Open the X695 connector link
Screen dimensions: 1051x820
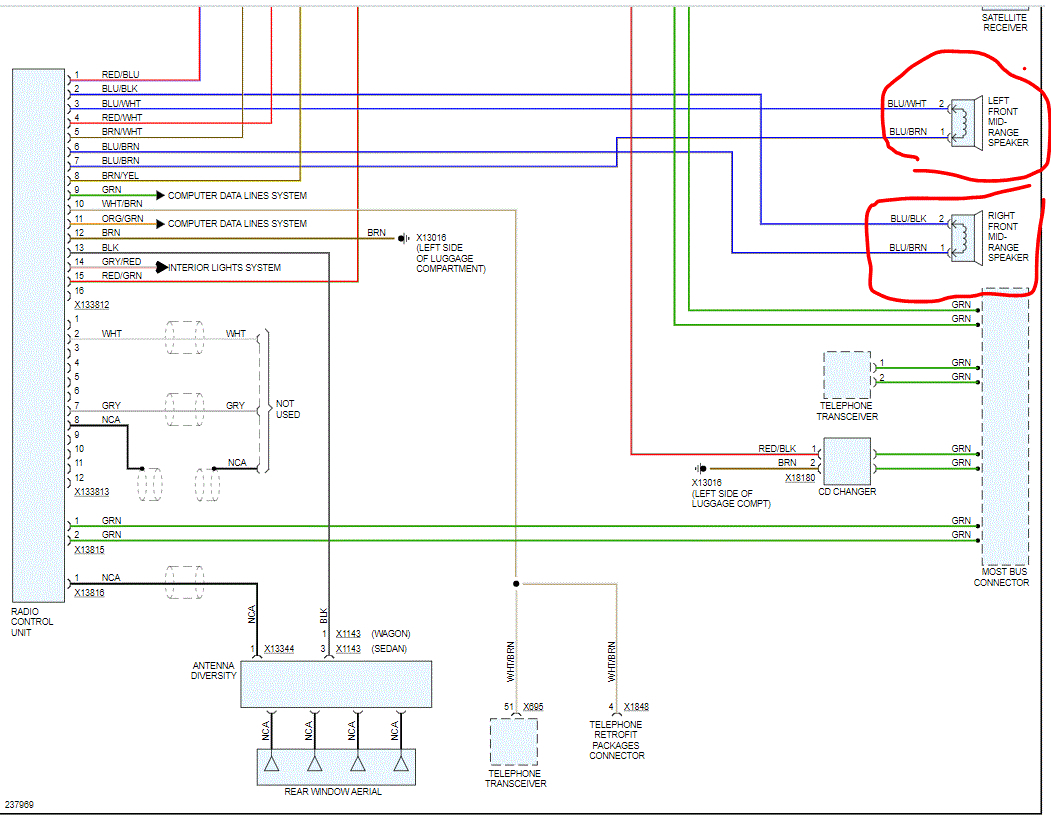tap(533, 707)
